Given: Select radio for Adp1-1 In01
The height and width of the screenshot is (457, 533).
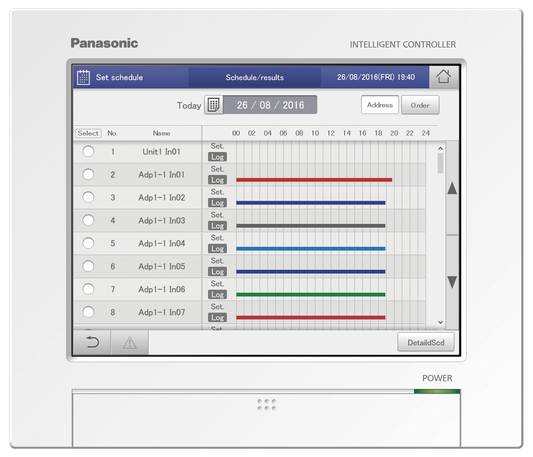Looking at the screenshot, I should click(88, 174).
